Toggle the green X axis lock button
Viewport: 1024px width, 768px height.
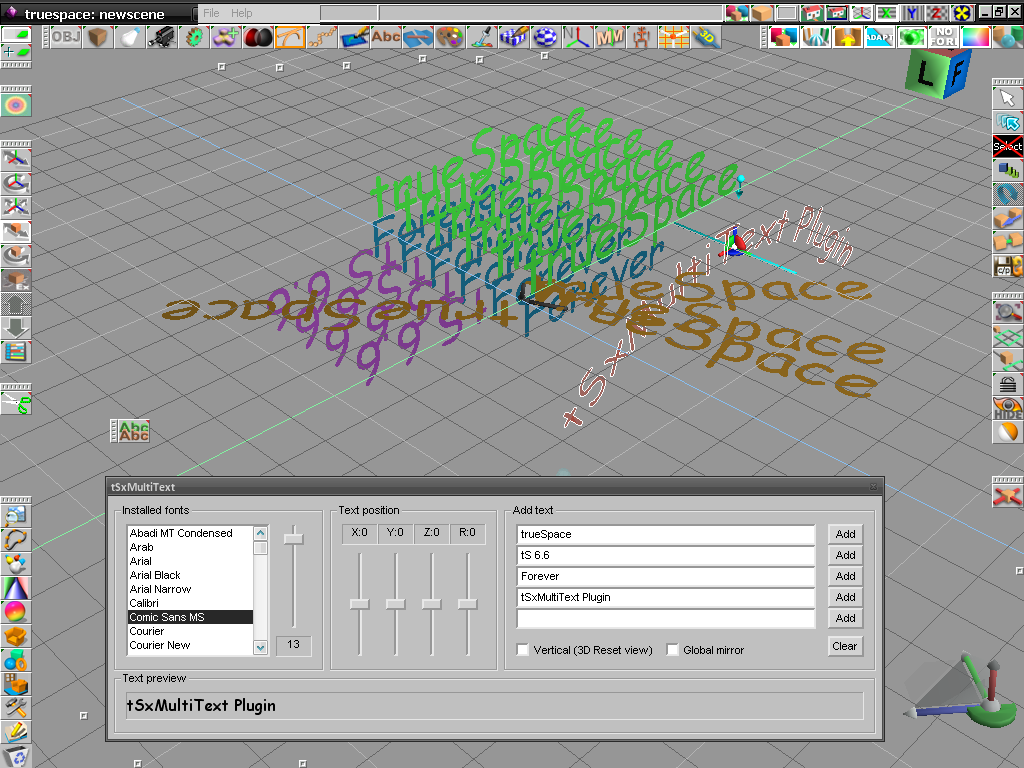[x=886, y=13]
